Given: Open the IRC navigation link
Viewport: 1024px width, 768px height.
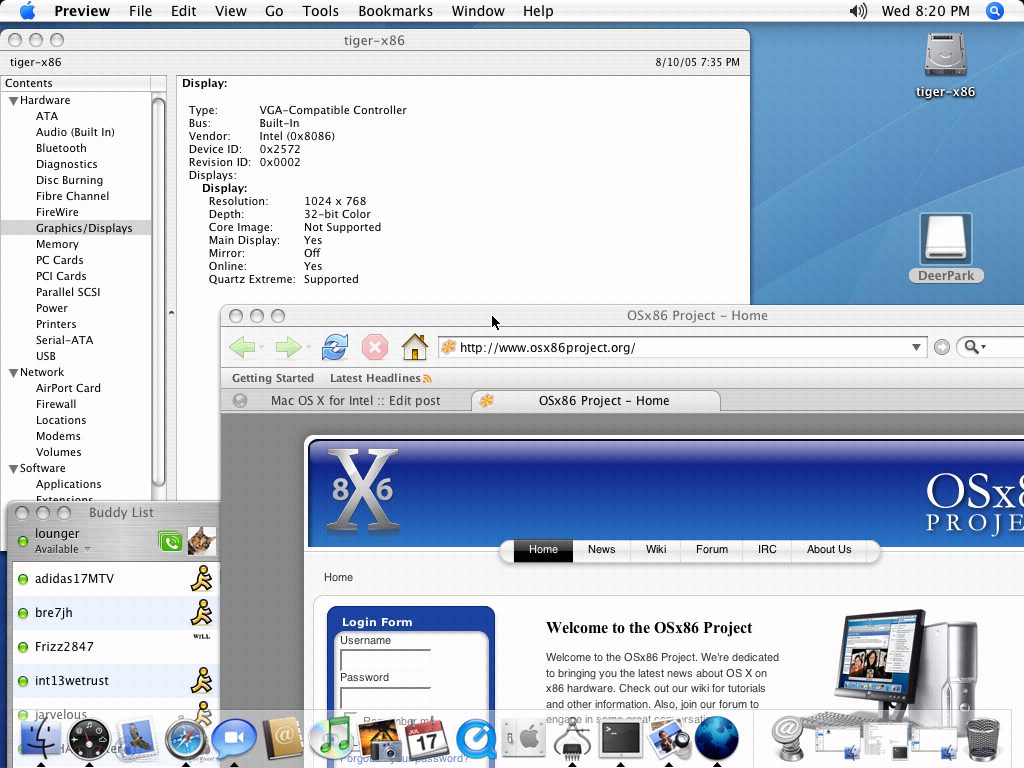Looking at the screenshot, I should click(767, 550).
